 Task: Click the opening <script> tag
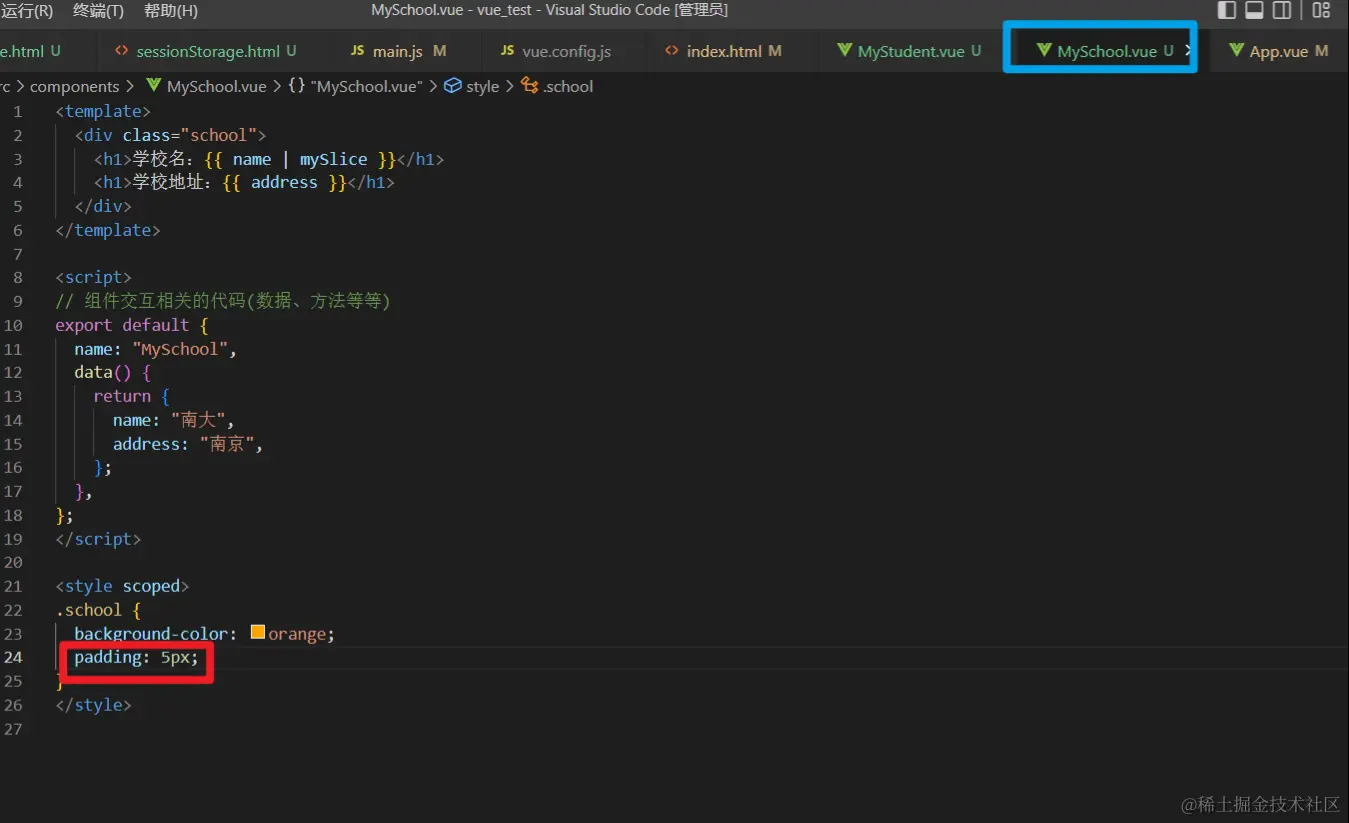click(x=94, y=277)
